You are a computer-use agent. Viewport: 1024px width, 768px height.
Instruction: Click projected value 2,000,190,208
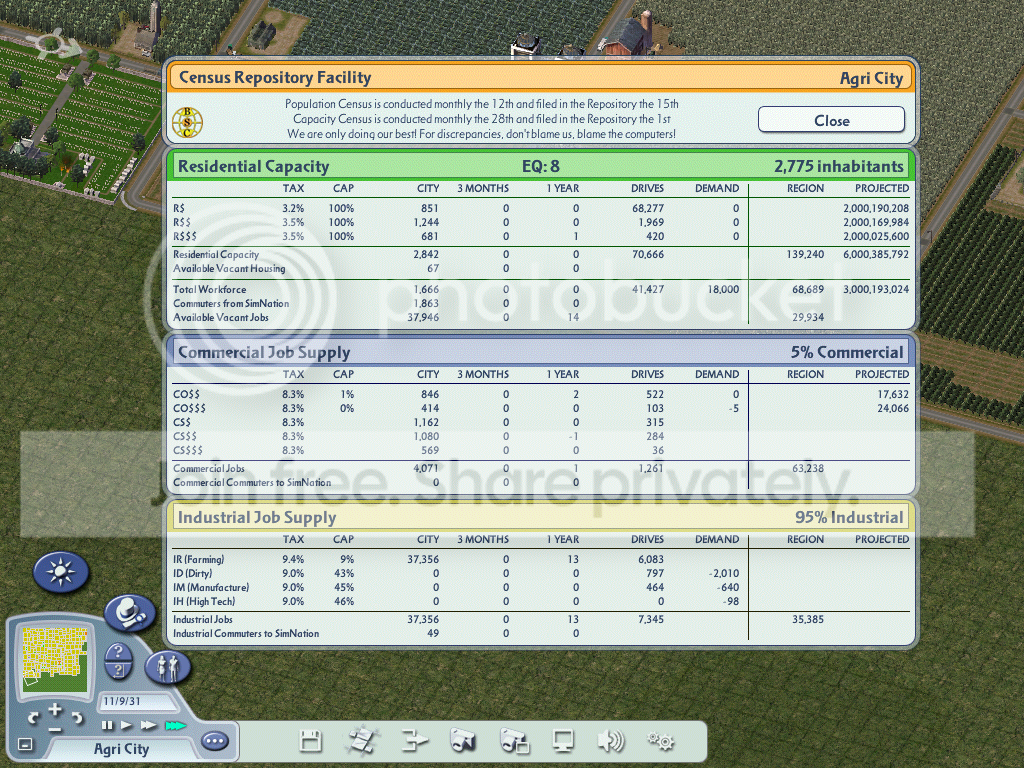click(x=876, y=208)
